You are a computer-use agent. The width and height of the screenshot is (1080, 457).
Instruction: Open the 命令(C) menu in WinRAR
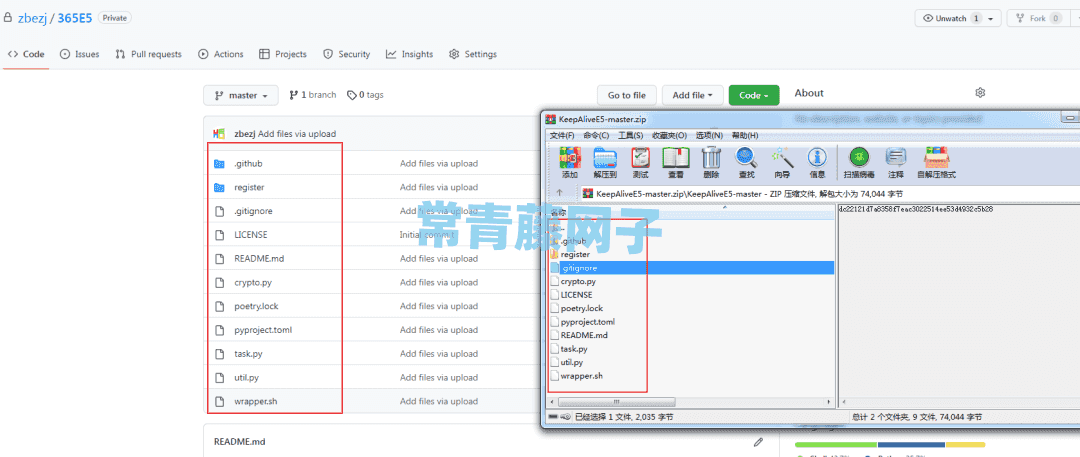pos(596,135)
